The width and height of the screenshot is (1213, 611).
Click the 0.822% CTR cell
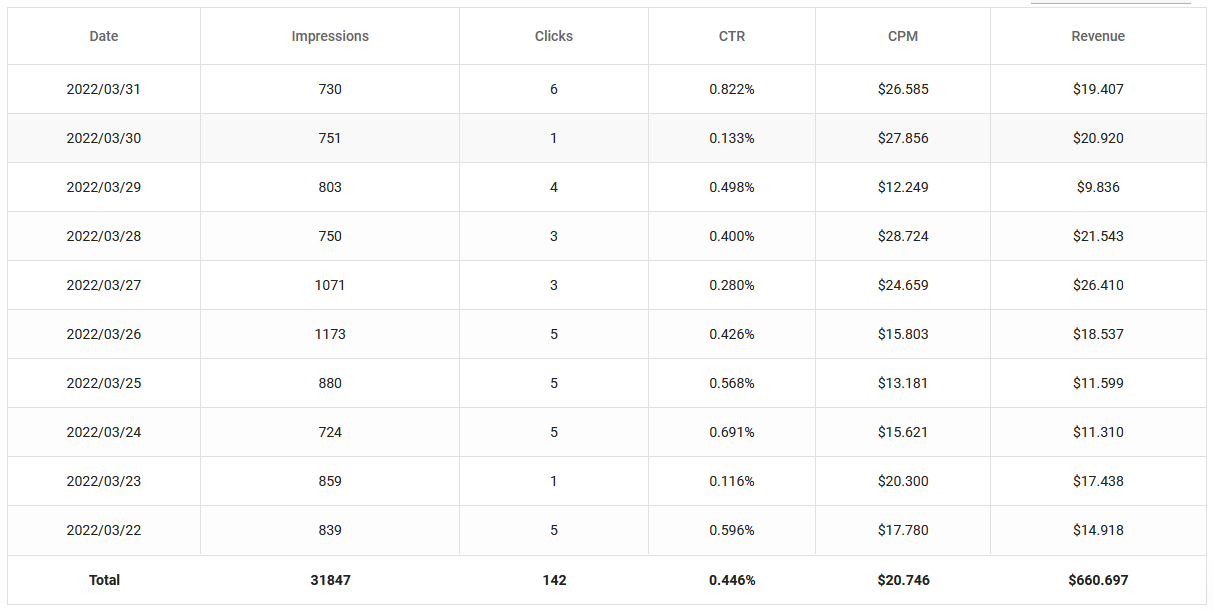(732, 89)
